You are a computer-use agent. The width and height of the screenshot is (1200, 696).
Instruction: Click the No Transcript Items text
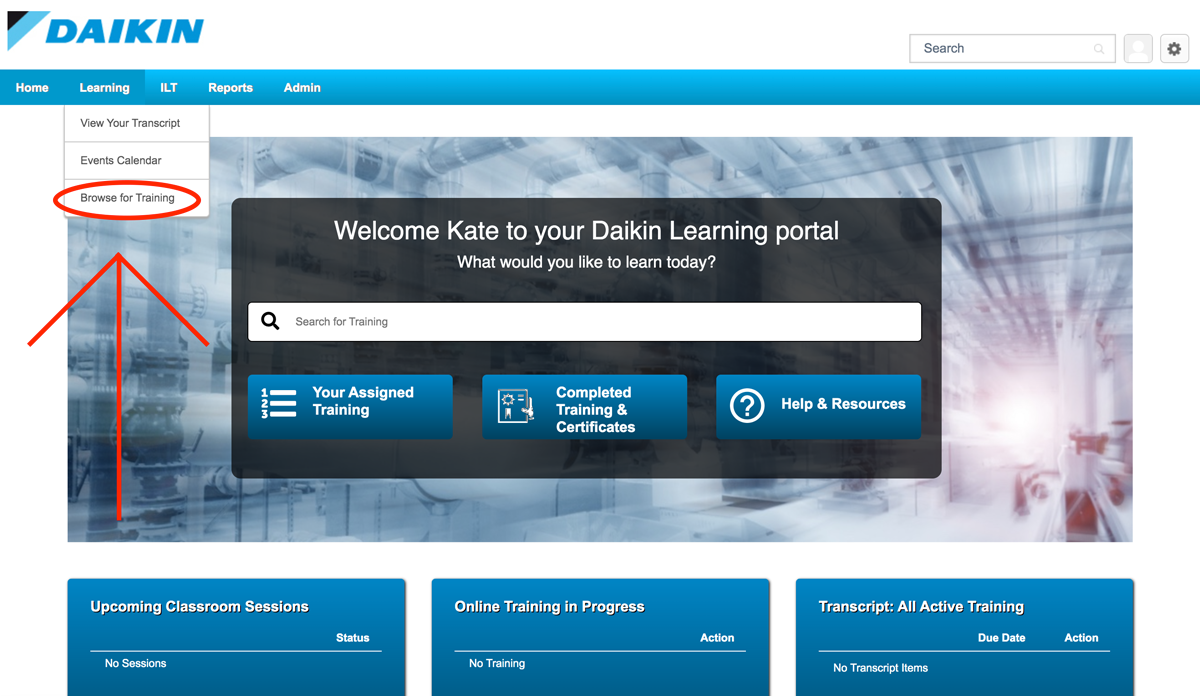click(880, 668)
